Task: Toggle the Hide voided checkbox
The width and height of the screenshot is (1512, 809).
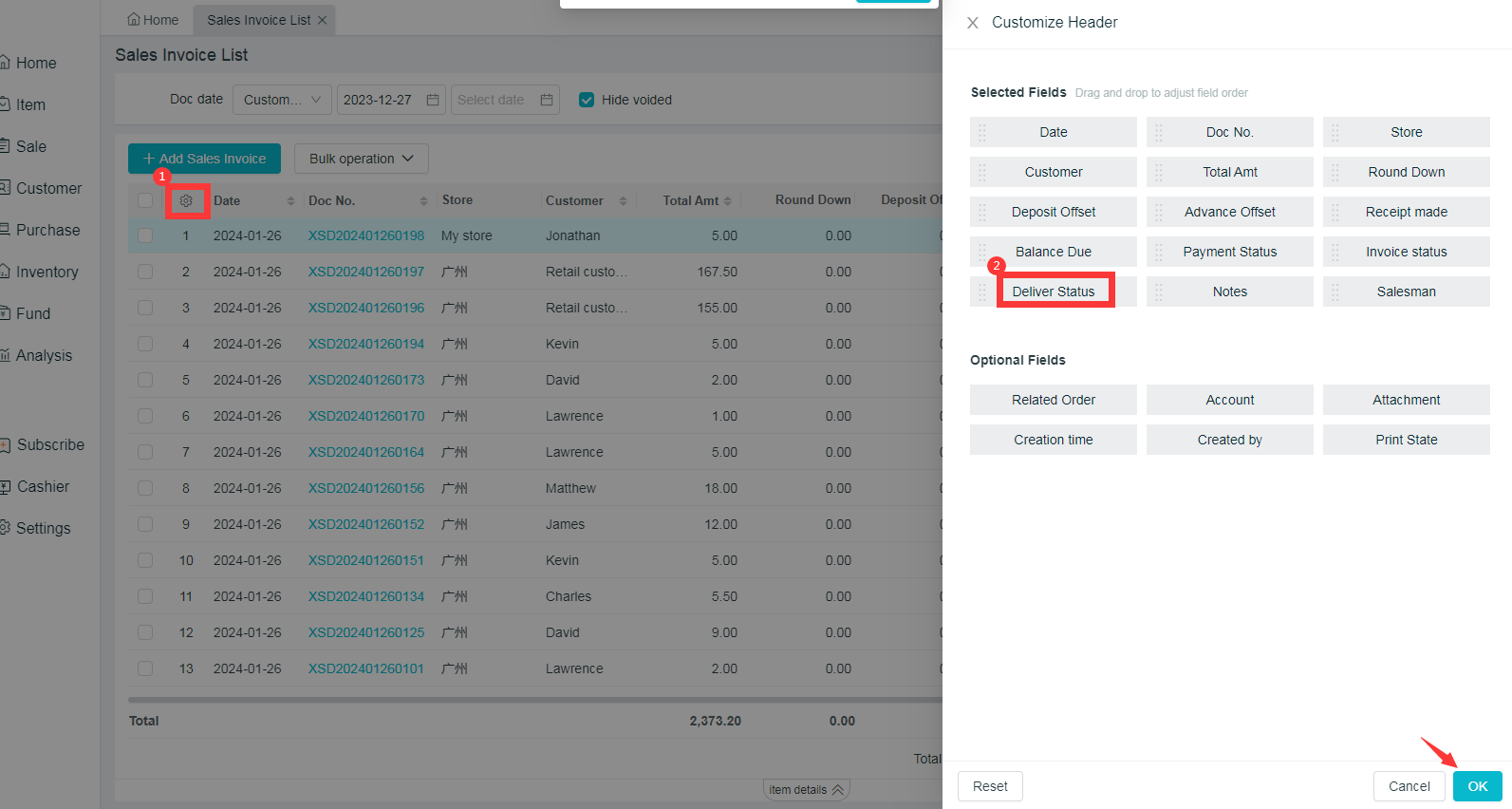Action: pyautogui.click(x=587, y=100)
